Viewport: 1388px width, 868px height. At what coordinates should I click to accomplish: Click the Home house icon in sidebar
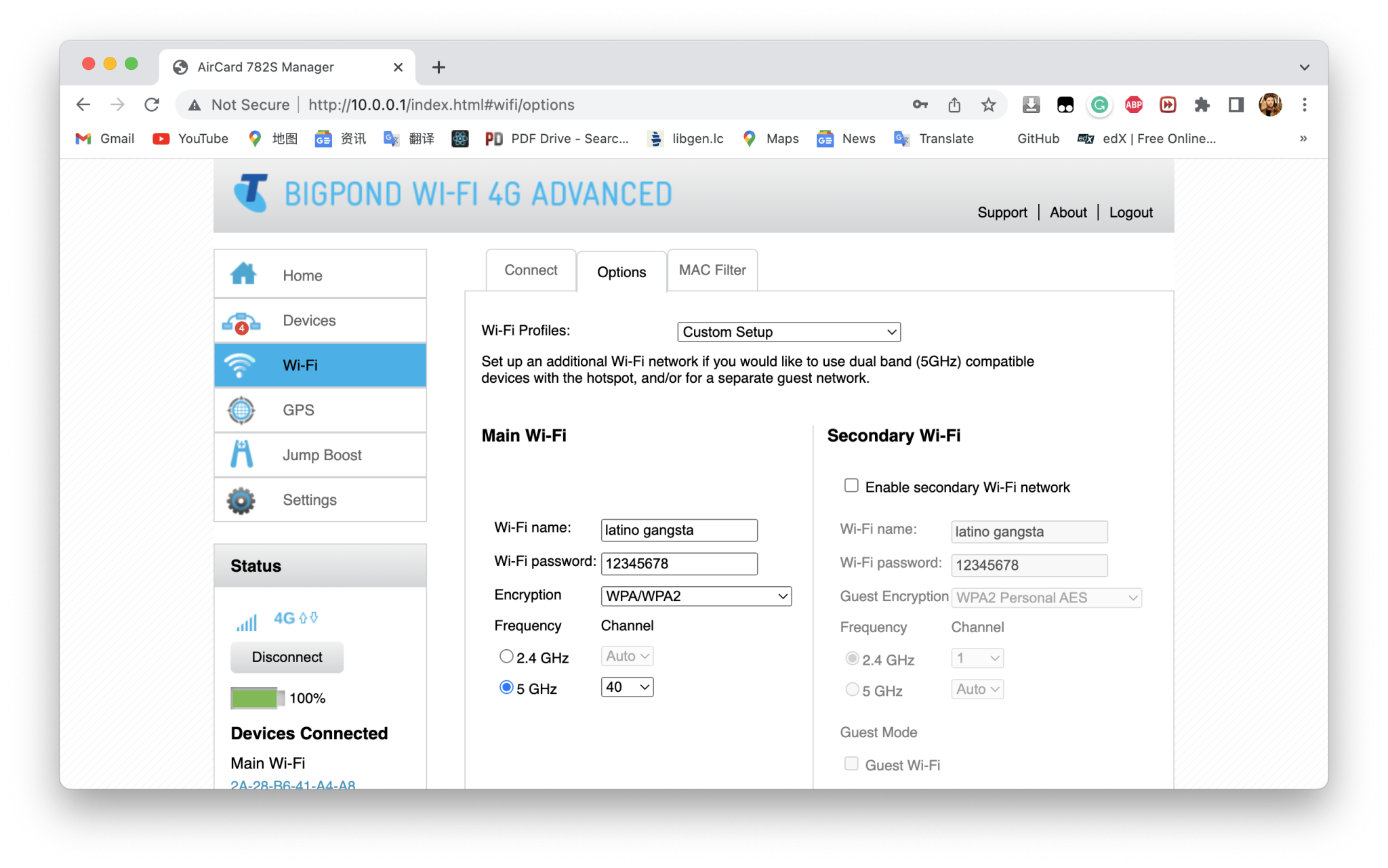click(x=243, y=274)
